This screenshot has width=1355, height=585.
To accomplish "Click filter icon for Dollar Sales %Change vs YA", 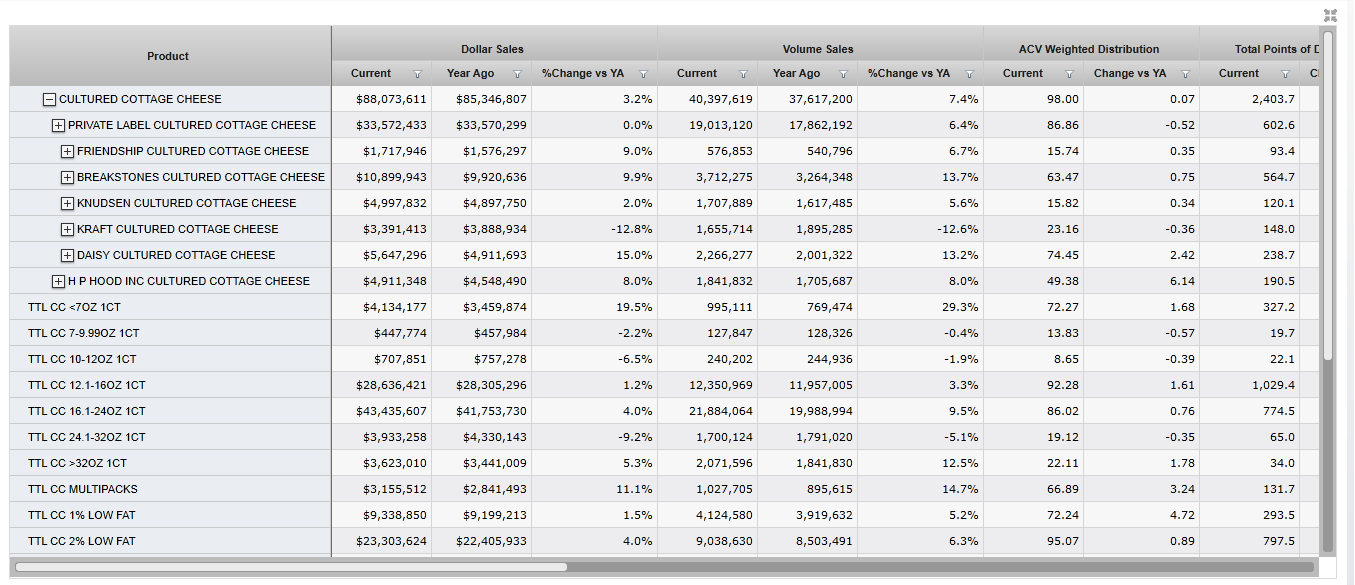I will (x=643, y=74).
